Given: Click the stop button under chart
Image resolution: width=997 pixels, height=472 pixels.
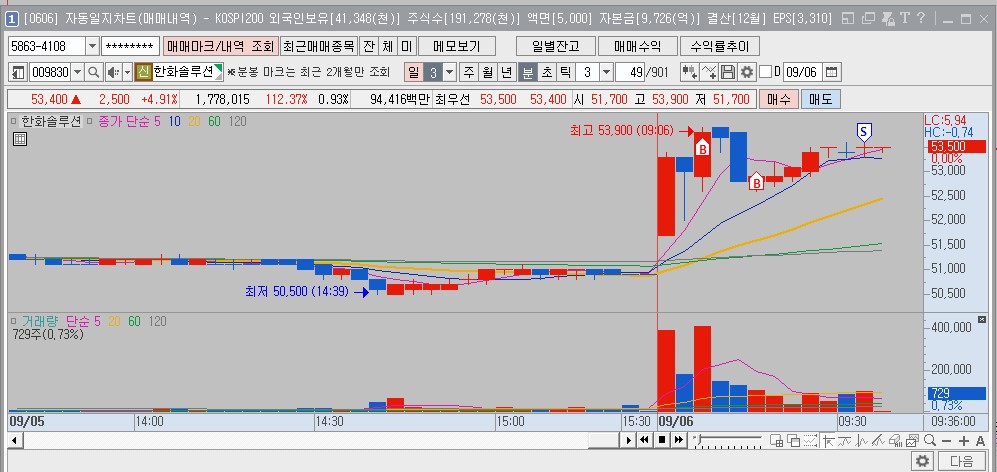Looking at the screenshot, I should pos(662,440).
